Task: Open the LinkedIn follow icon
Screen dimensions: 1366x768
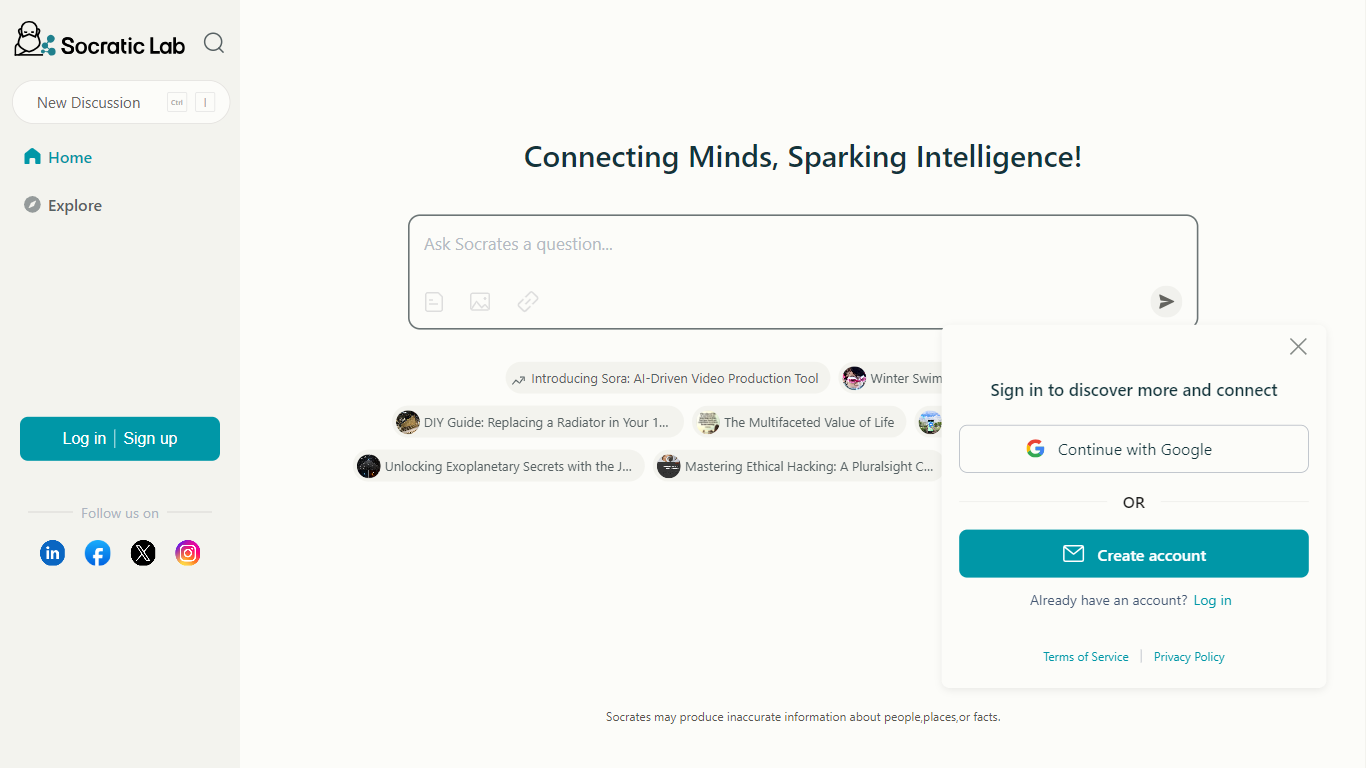Action: click(53, 552)
